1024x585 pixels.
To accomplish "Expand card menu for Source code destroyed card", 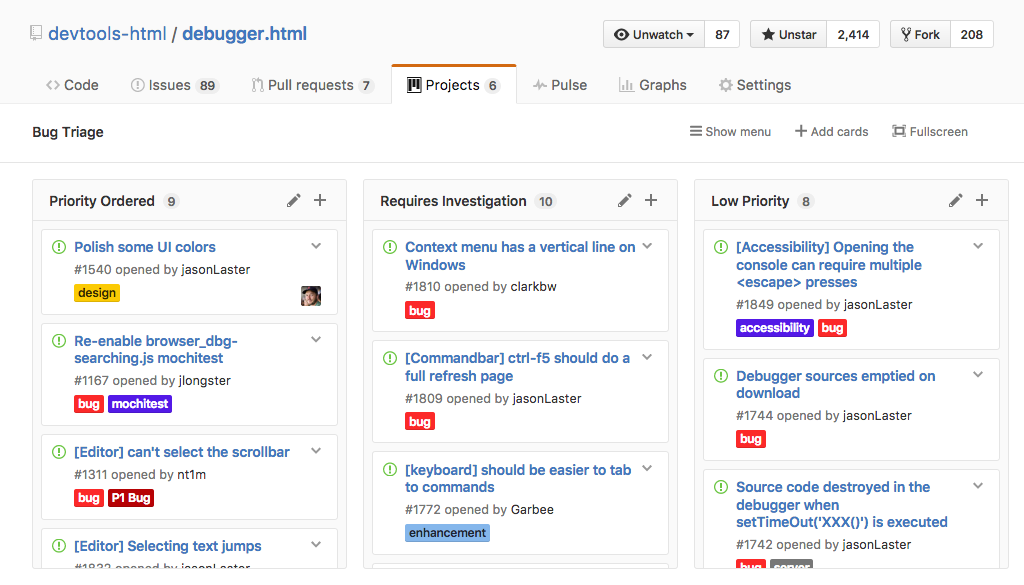I will (x=978, y=486).
